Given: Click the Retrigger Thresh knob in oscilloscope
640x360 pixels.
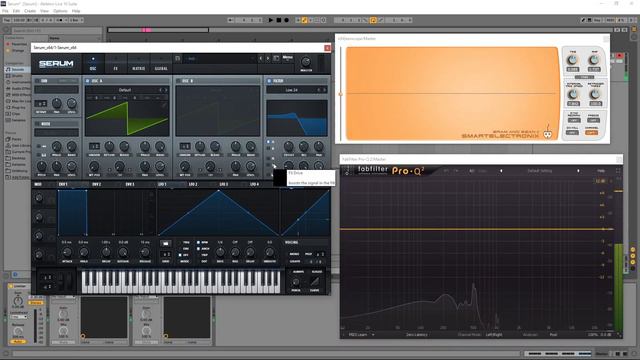Looking at the screenshot, I should 595,94.
